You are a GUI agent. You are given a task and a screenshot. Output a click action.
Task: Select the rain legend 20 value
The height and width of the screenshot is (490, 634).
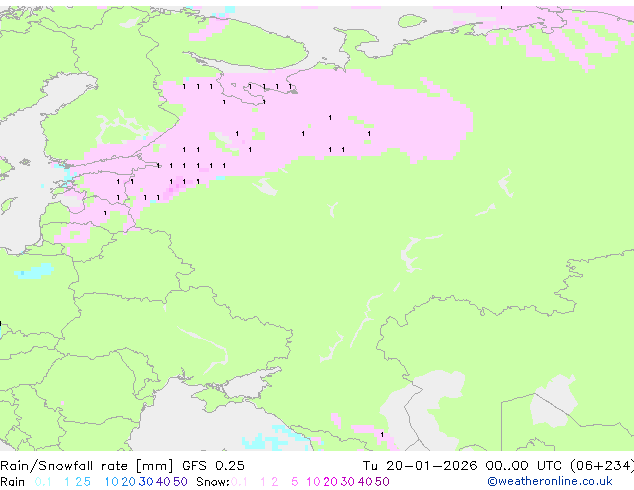129,482
